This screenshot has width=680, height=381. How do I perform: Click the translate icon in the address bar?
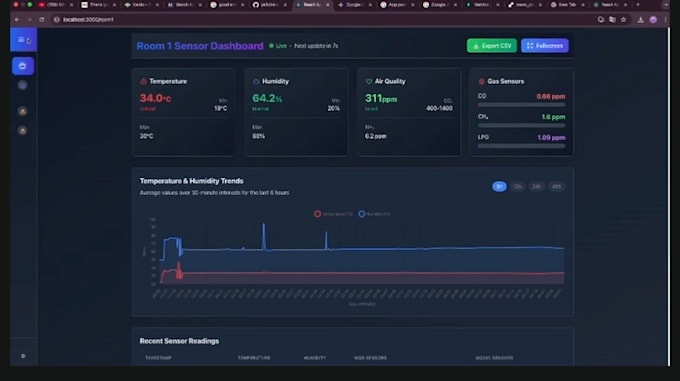coord(612,20)
